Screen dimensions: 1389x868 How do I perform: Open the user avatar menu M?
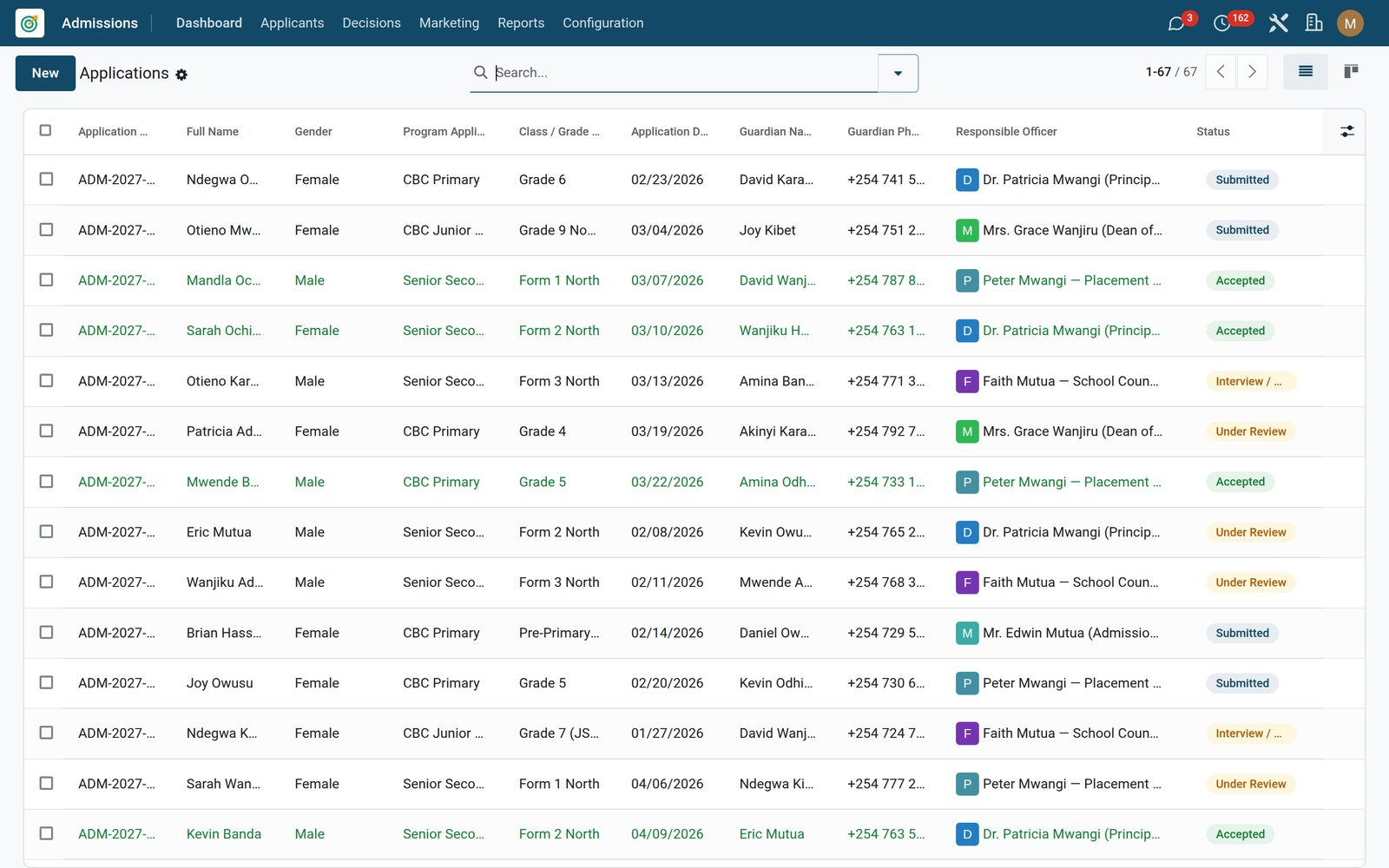(x=1350, y=23)
